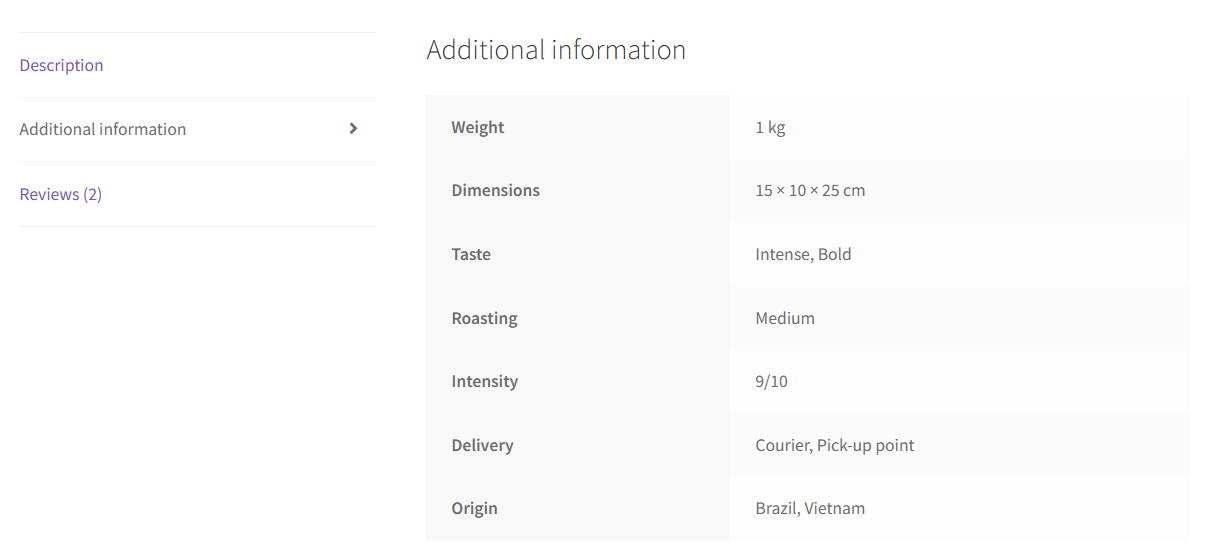Click the Origin attribute label
Image resolution: width=1209 pixels, height=554 pixels.
pos(474,508)
